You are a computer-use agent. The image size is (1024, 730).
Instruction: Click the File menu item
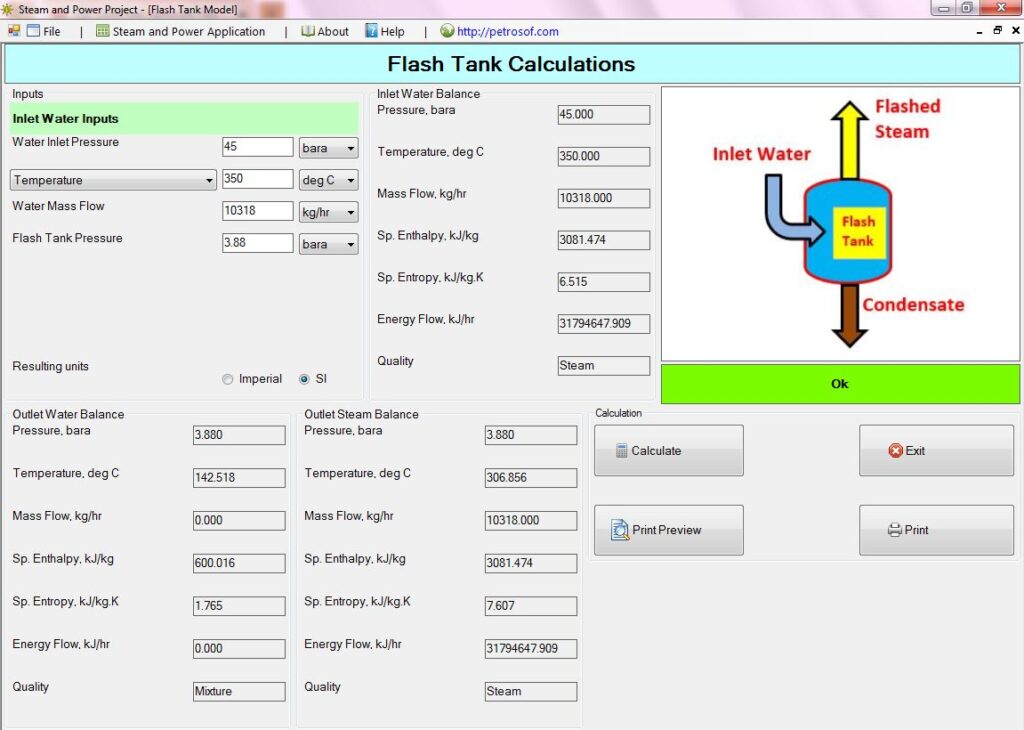[50, 31]
